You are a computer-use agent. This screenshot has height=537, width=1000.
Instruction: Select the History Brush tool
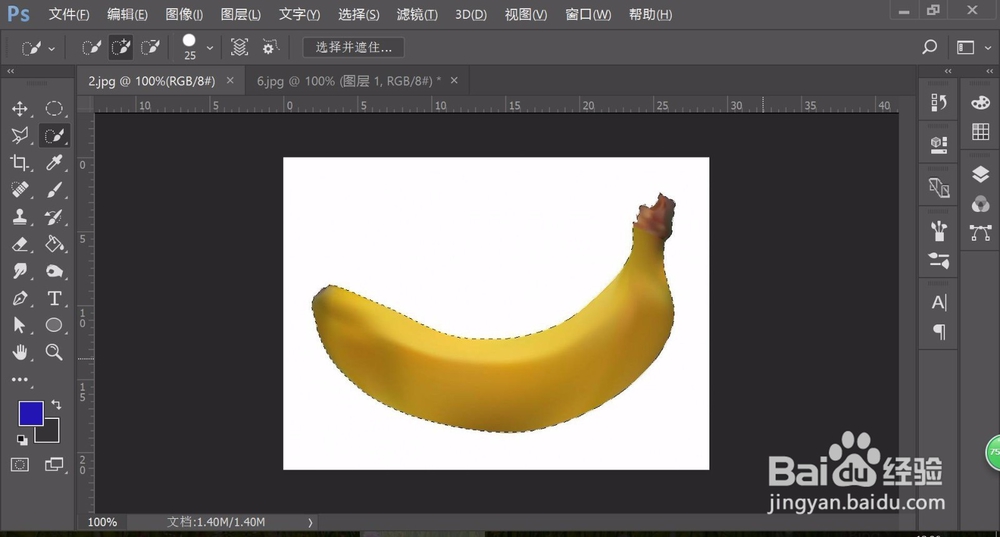(x=54, y=217)
